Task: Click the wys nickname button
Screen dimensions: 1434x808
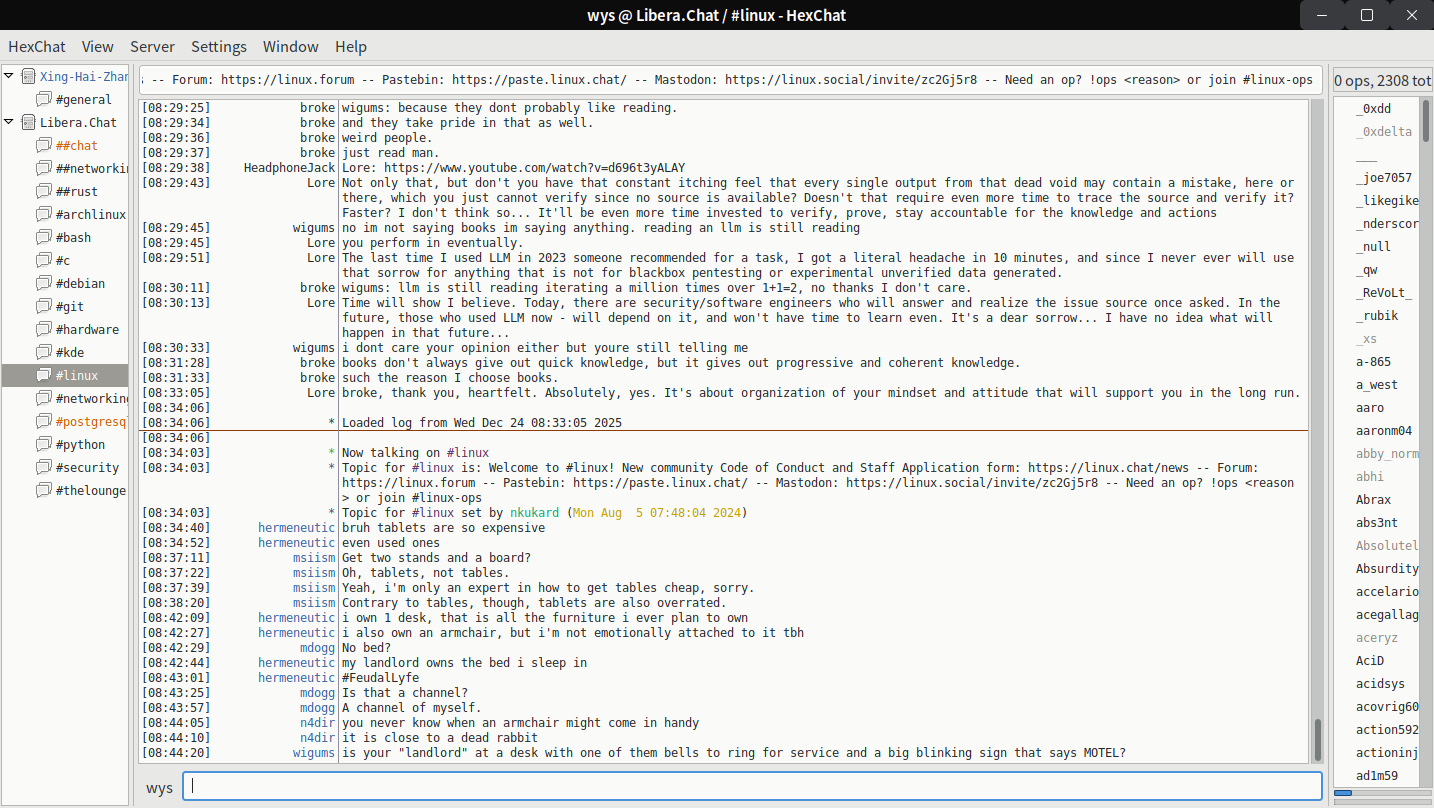Action: 159,788
